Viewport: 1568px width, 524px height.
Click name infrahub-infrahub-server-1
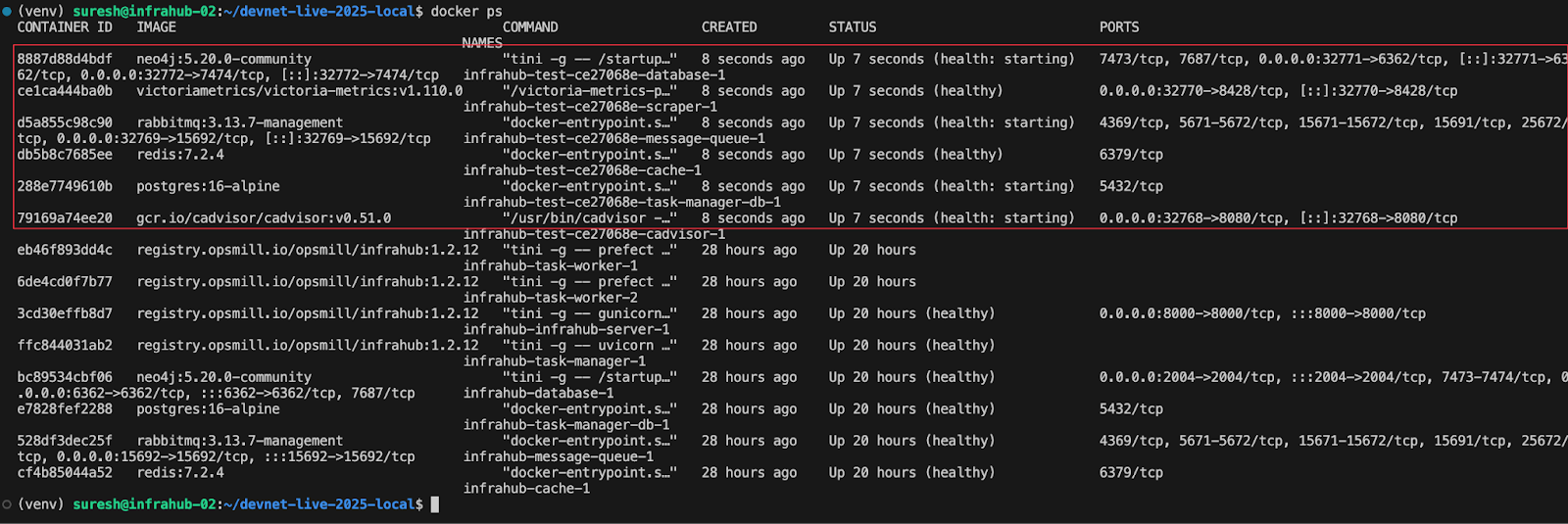[566, 329]
